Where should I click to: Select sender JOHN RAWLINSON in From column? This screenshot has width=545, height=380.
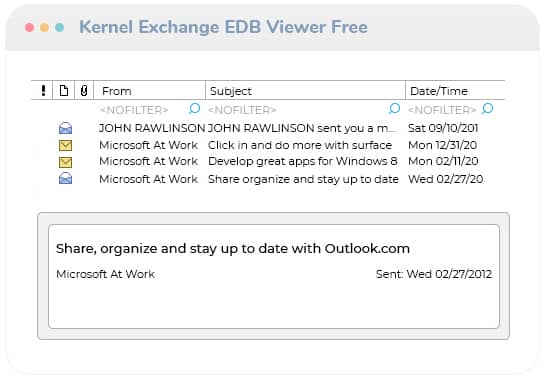152,128
